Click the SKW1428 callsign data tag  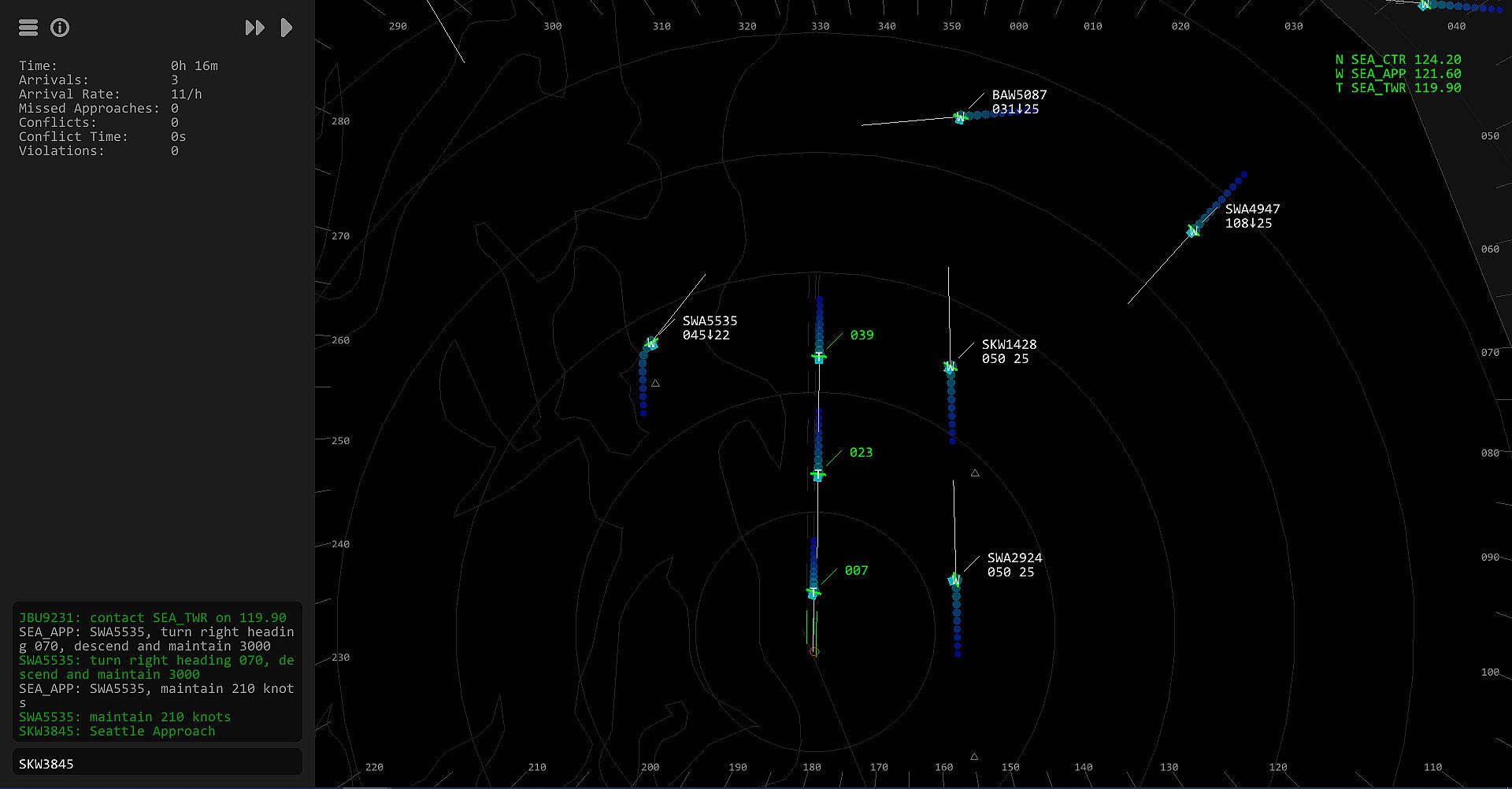point(1009,345)
